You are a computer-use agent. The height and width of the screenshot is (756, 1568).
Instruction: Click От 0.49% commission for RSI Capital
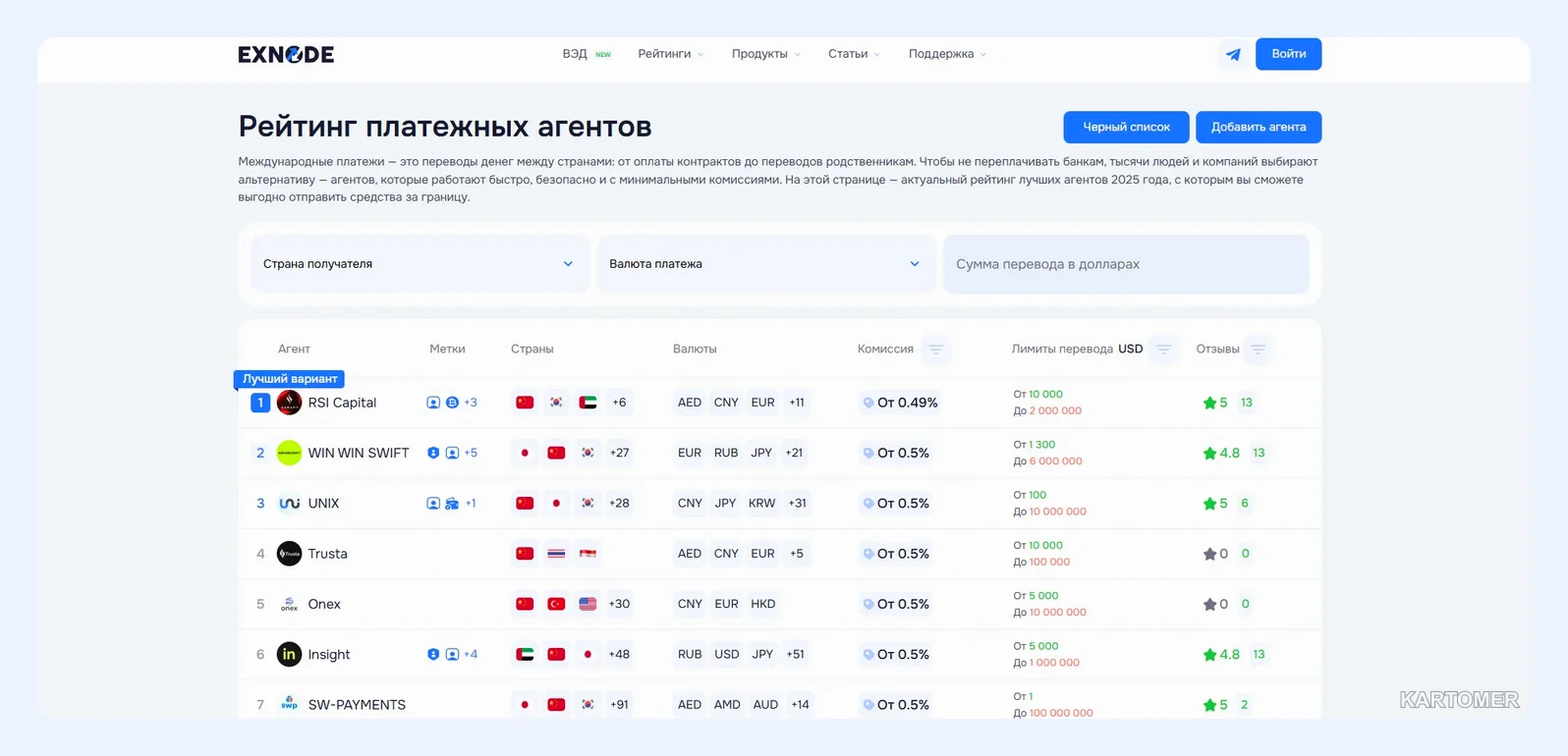(900, 403)
